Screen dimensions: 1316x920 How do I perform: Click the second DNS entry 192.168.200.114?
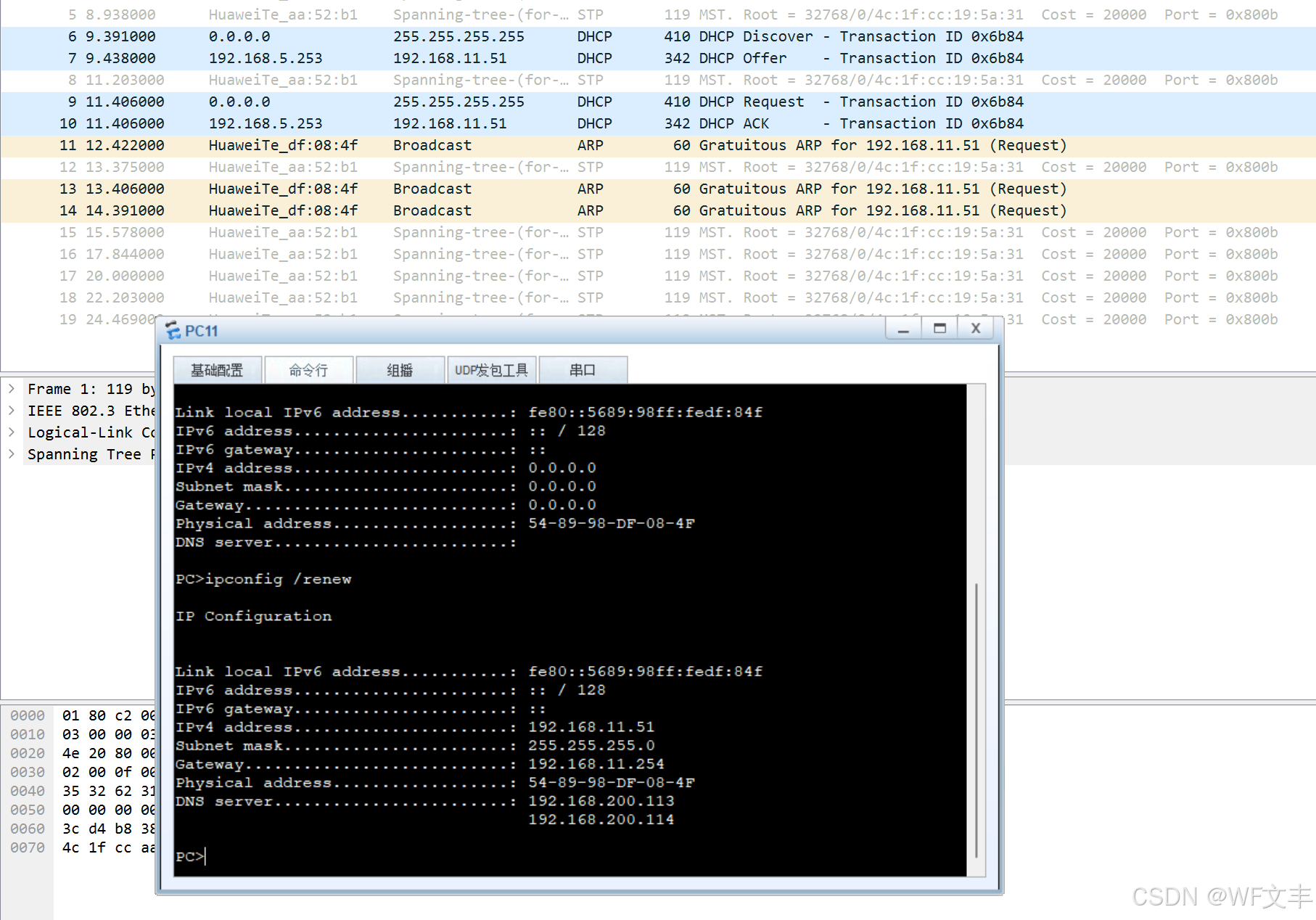pyautogui.click(x=601, y=819)
